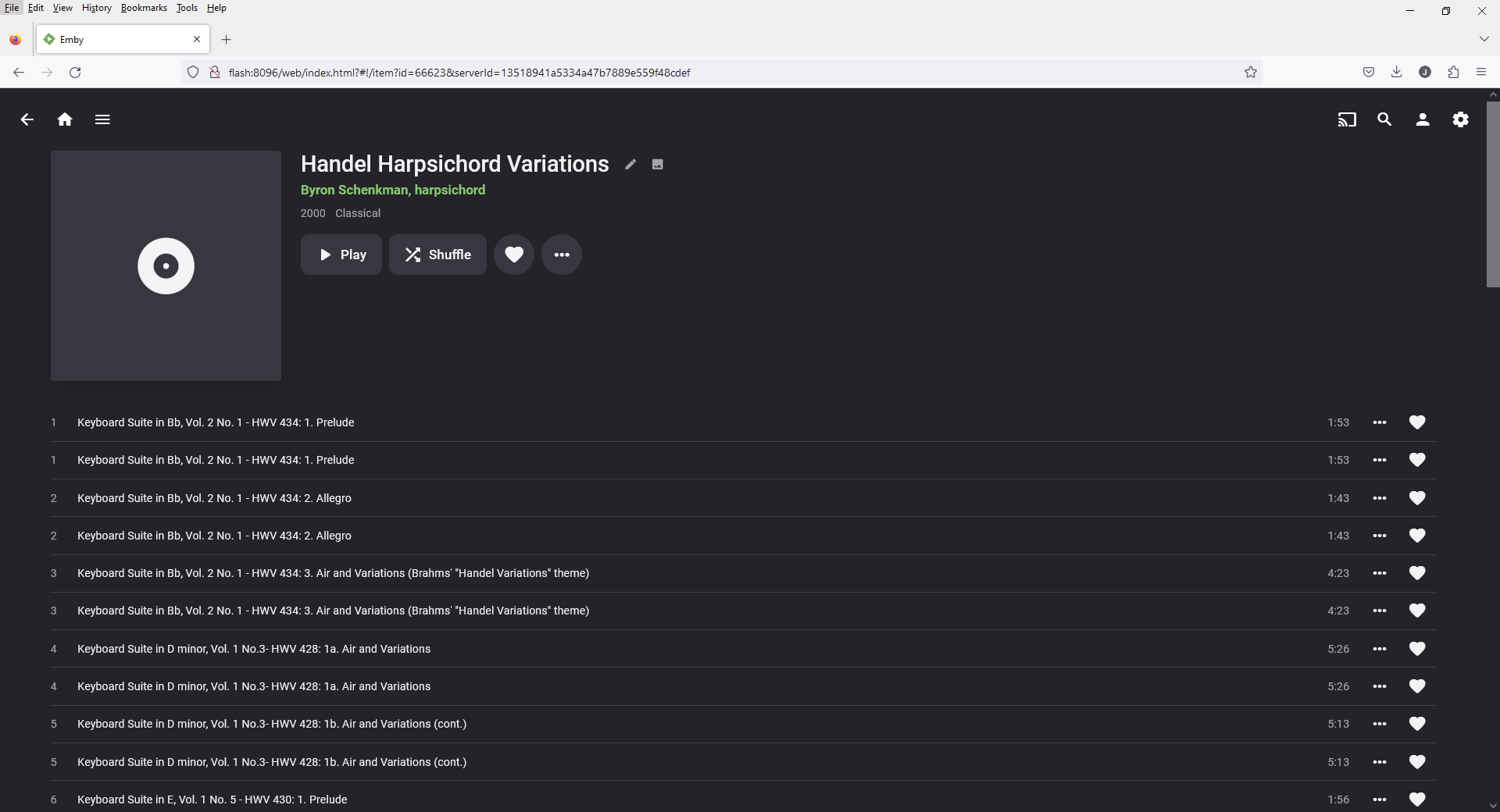
Task: Favorite the second HWV 428 1a track
Action: click(1417, 686)
